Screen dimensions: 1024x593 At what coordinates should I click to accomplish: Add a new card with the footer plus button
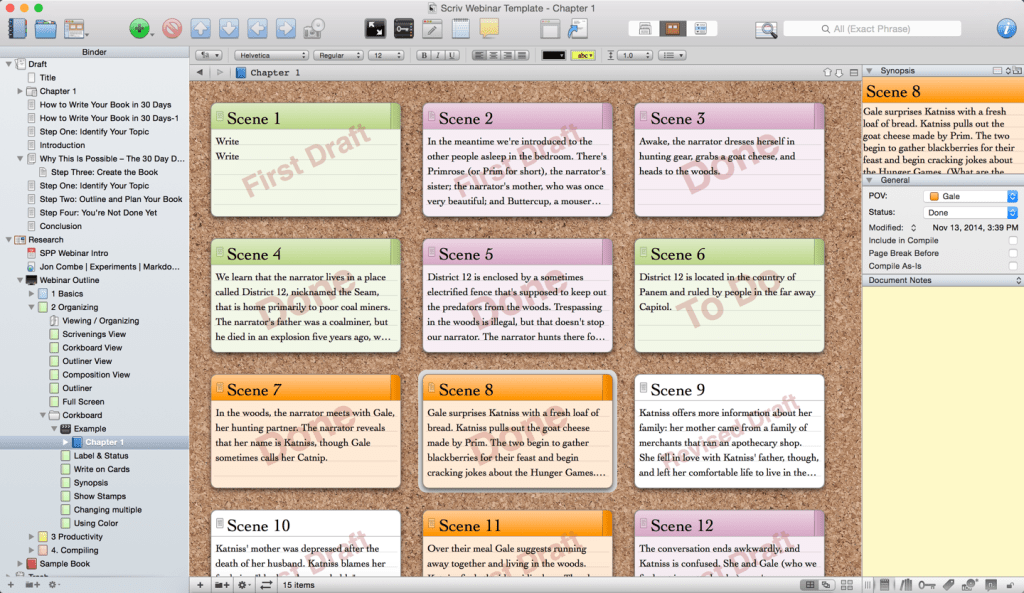tap(198, 583)
